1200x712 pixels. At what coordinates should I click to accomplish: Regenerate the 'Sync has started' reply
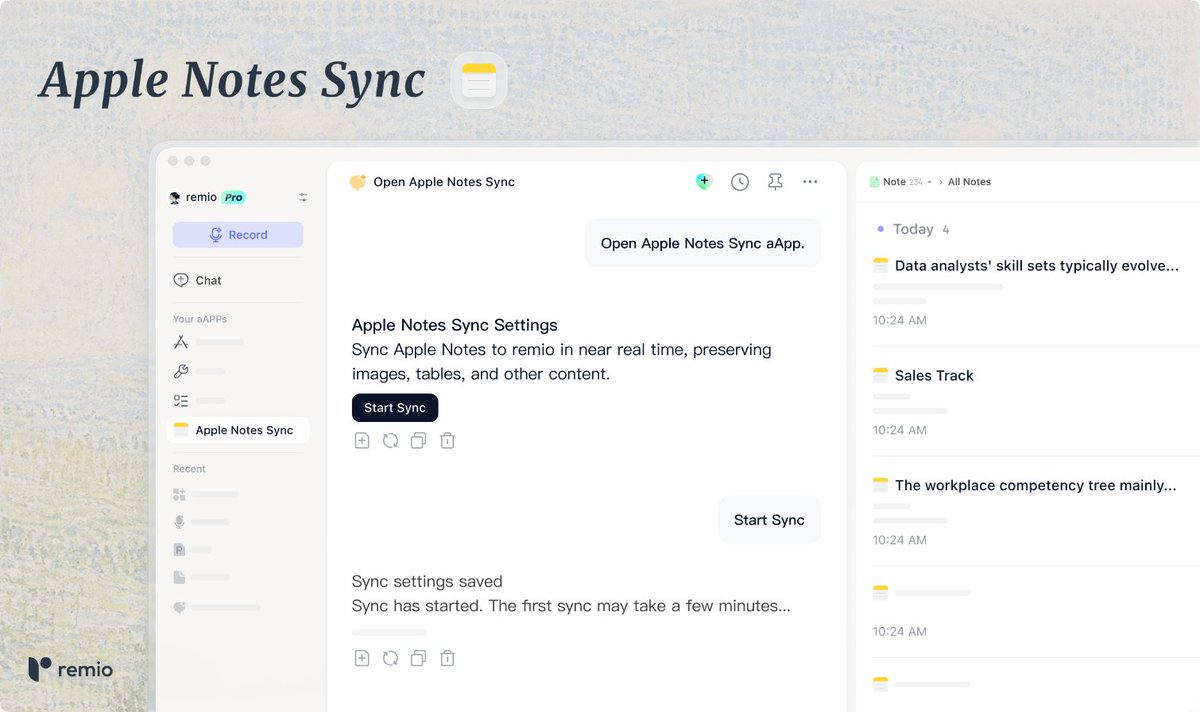391,658
